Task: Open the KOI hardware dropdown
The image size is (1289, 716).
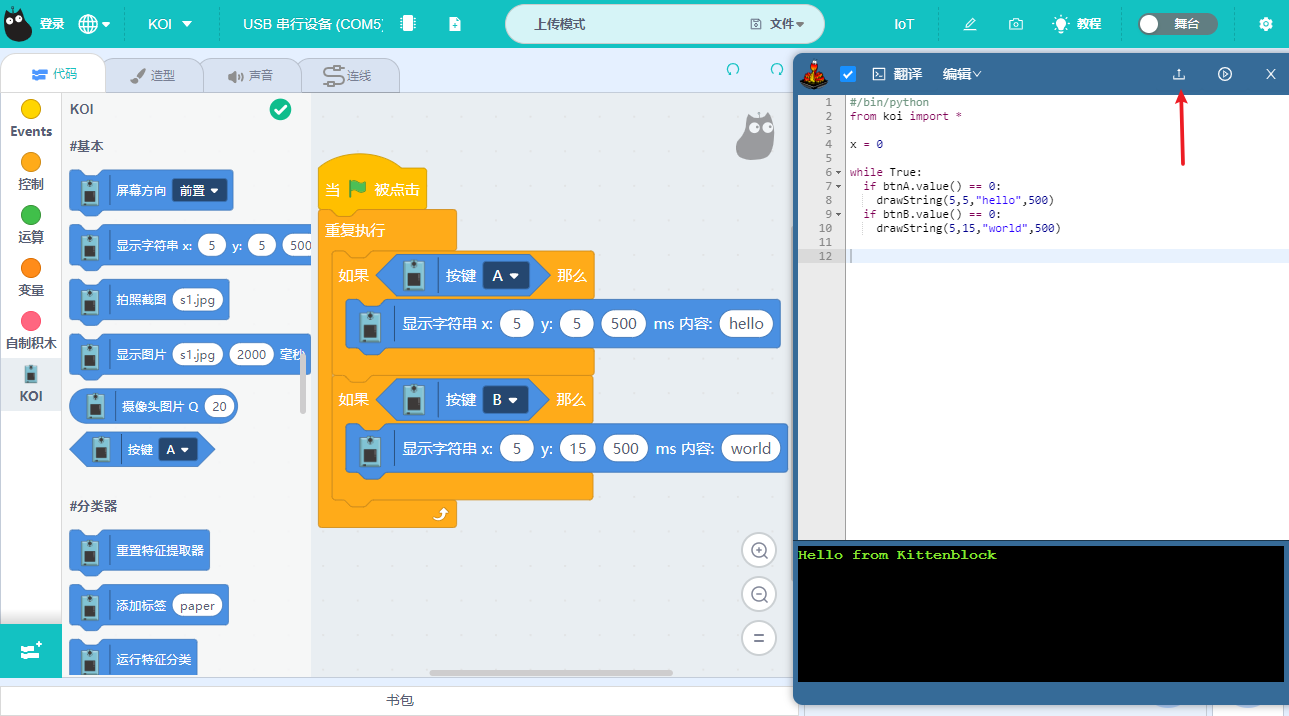Action: pos(170,24)
